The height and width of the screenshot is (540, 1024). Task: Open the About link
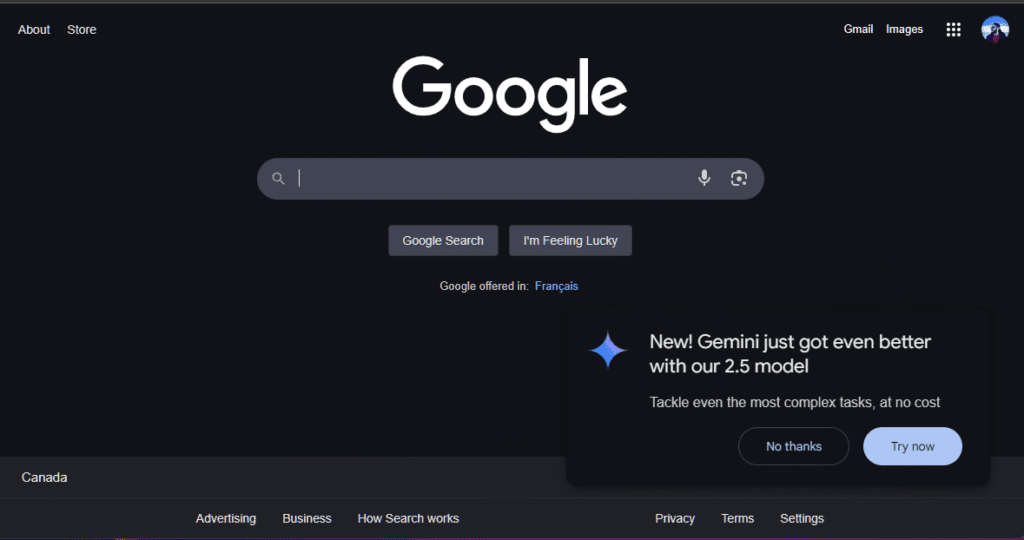34,29
